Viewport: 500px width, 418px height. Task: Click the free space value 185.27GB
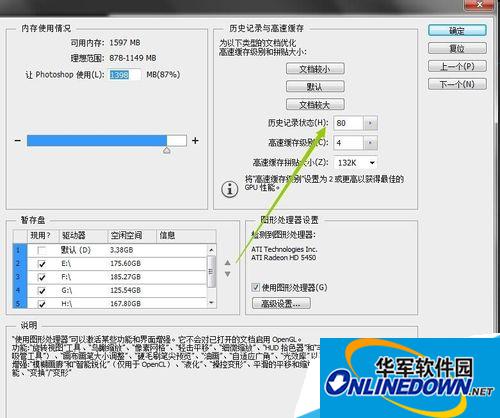125,277
